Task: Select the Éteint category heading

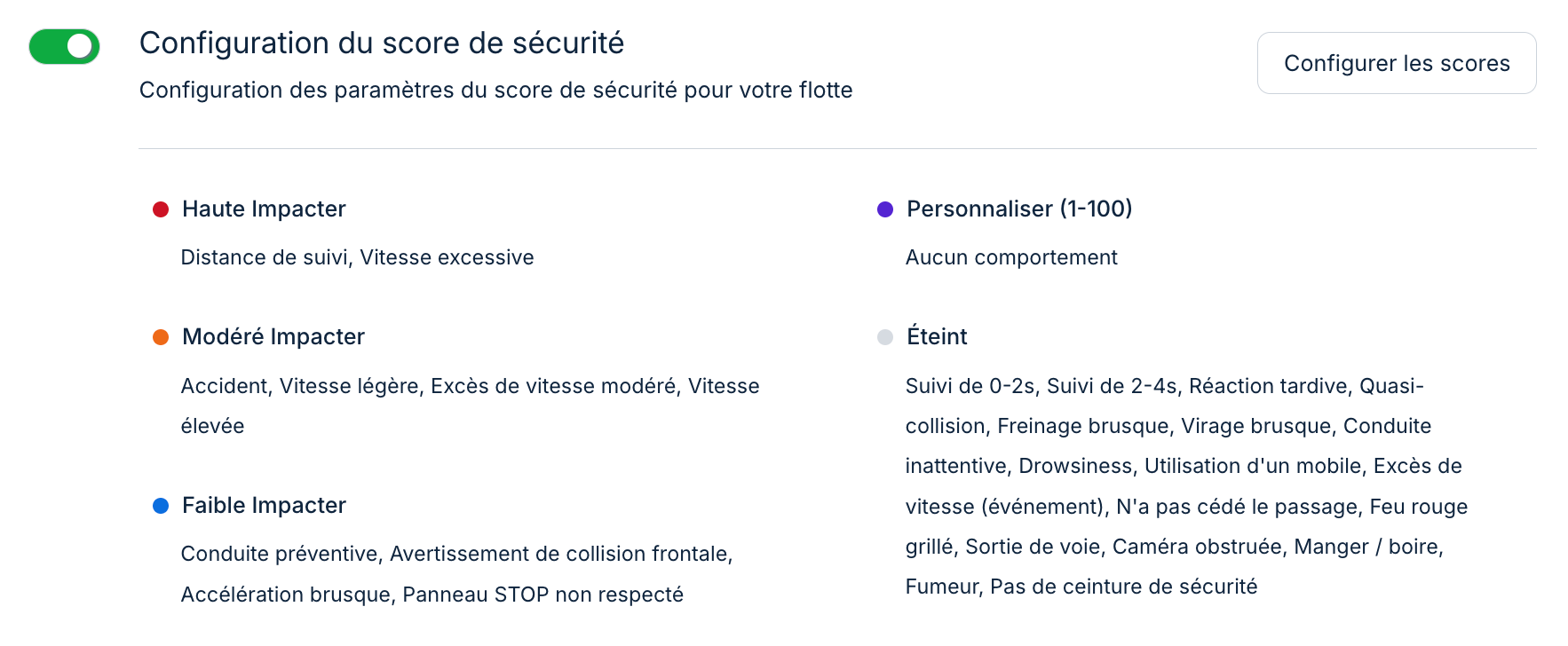Action: point(936,336)
